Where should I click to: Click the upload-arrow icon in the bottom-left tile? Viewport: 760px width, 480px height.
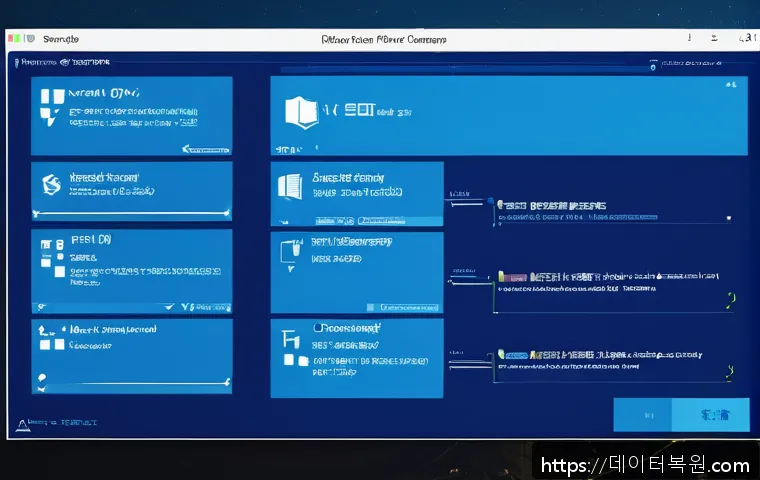click(46, 331)
